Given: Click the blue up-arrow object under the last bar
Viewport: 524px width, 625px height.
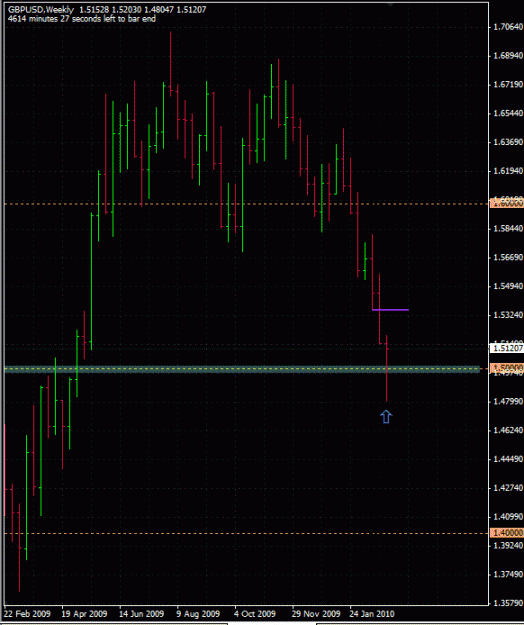Looking at the screenshot, I should pyautogui.click(x=386, y=417).
